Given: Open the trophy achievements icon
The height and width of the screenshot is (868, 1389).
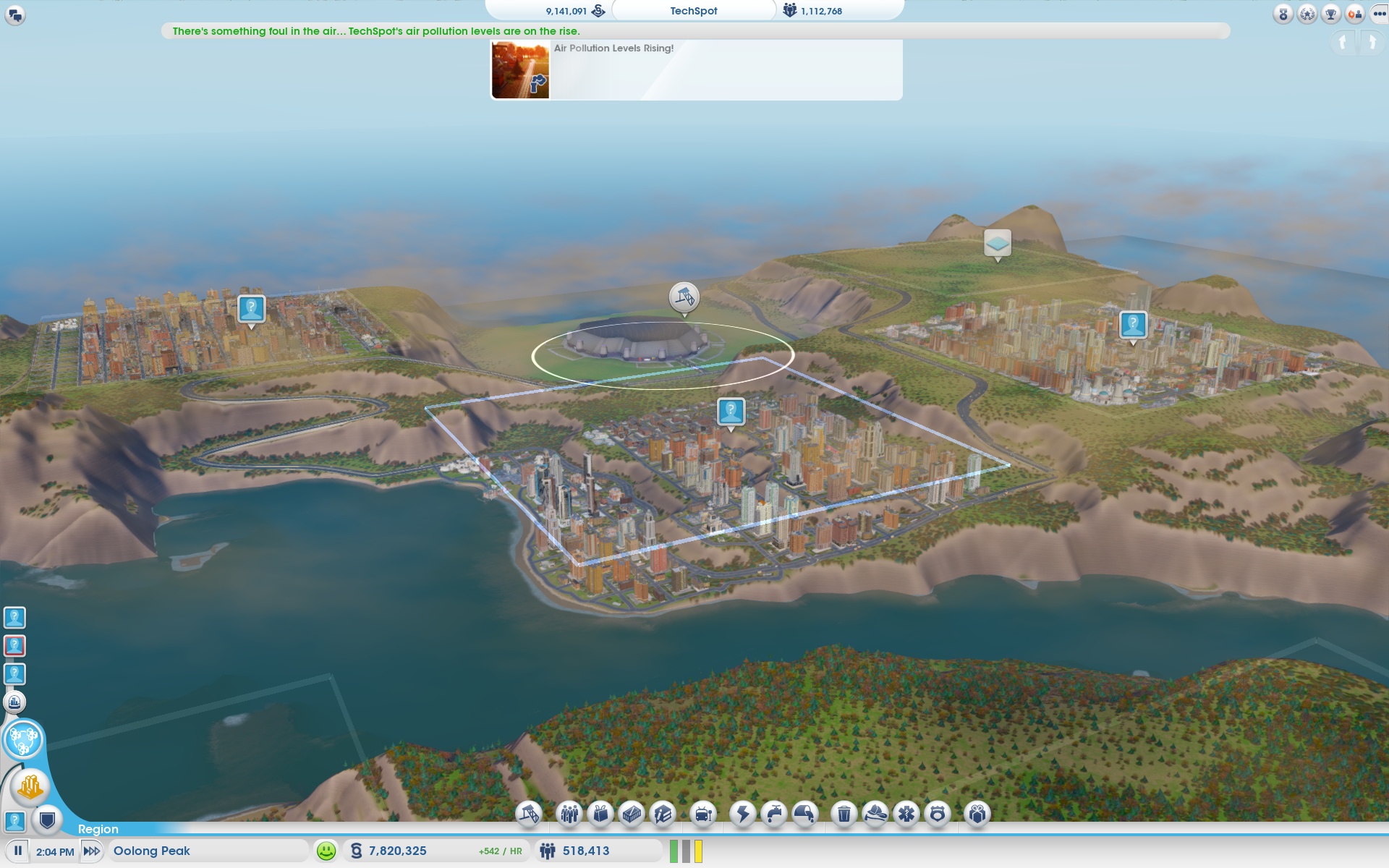Looking at the screenshot, I should (x=1331, y=14).
